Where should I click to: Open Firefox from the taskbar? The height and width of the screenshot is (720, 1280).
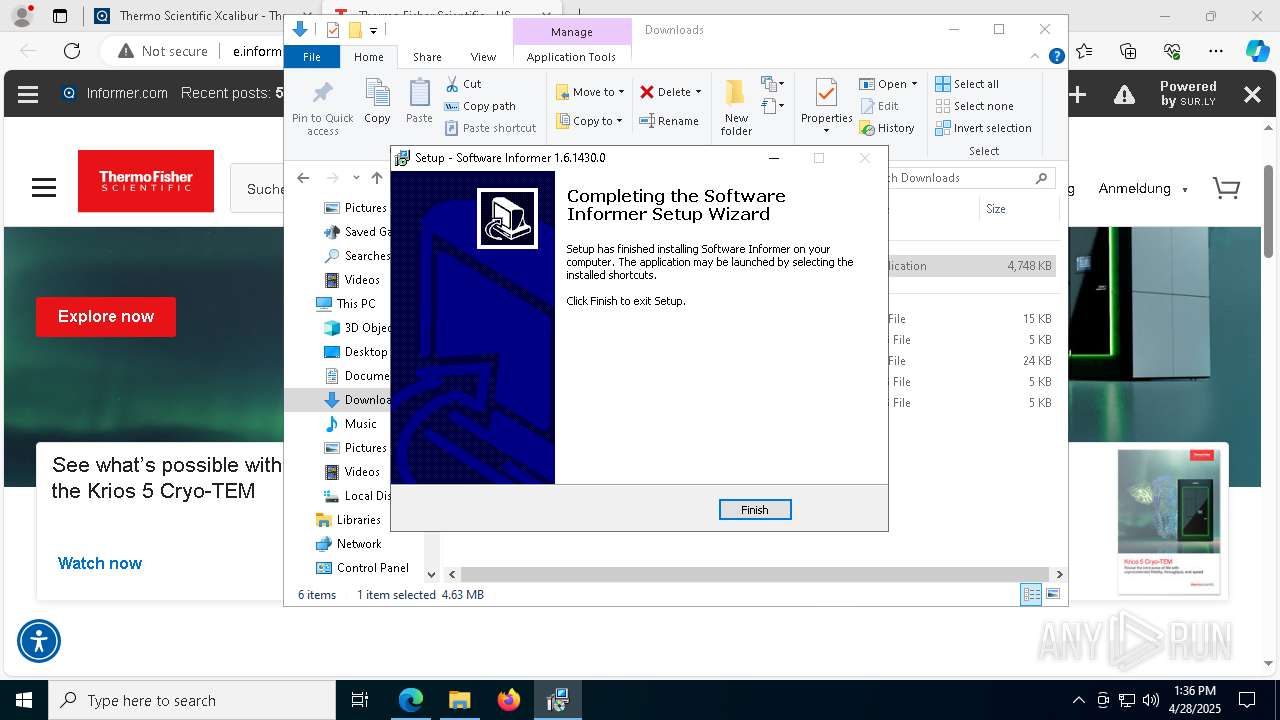[509, 700]
